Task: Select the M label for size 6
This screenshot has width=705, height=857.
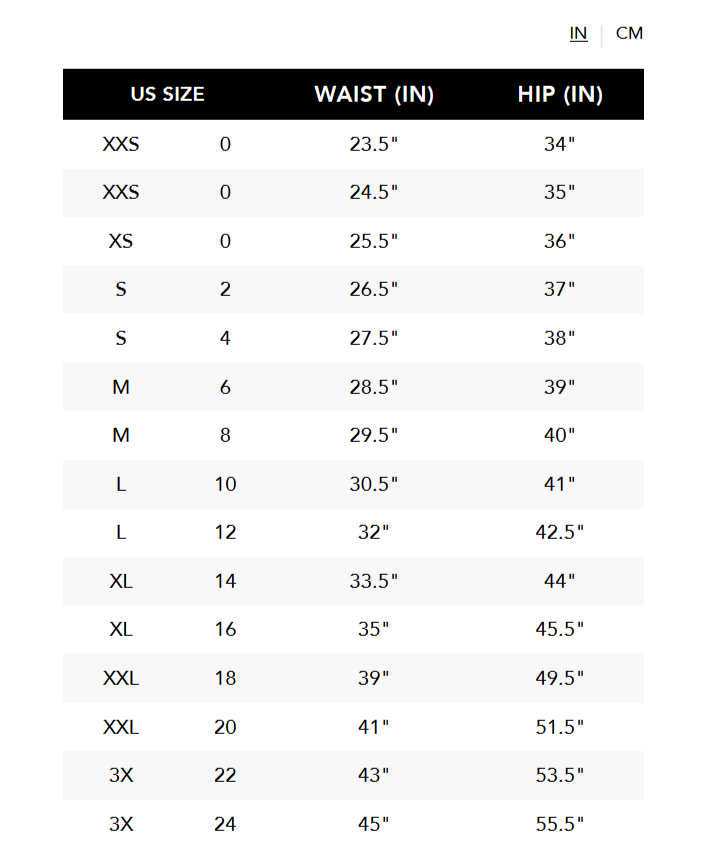Action: click(121, 387)
